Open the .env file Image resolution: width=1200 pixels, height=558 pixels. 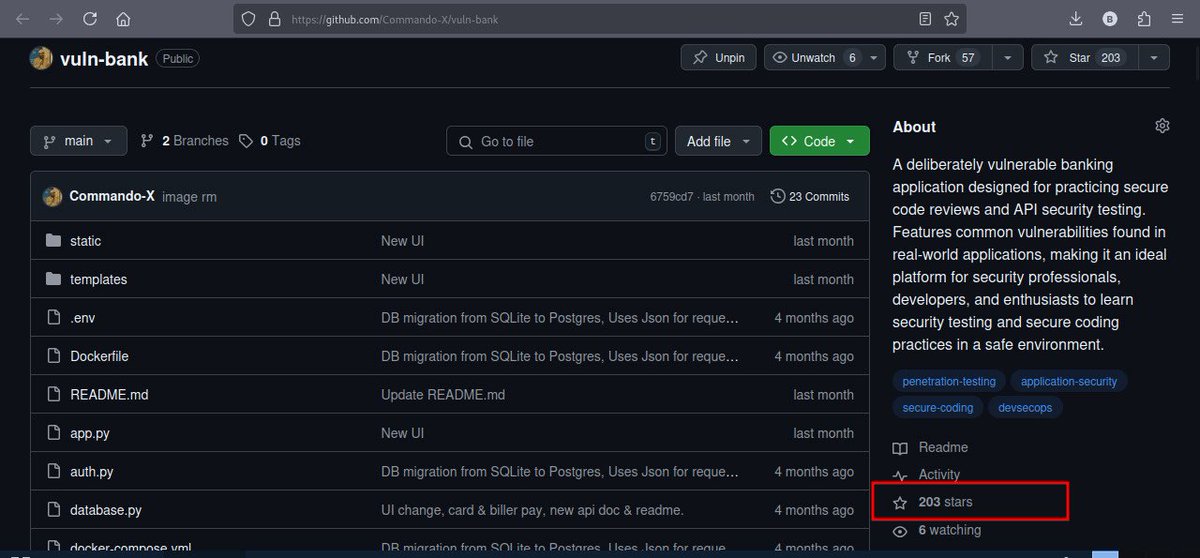point(82,318)
